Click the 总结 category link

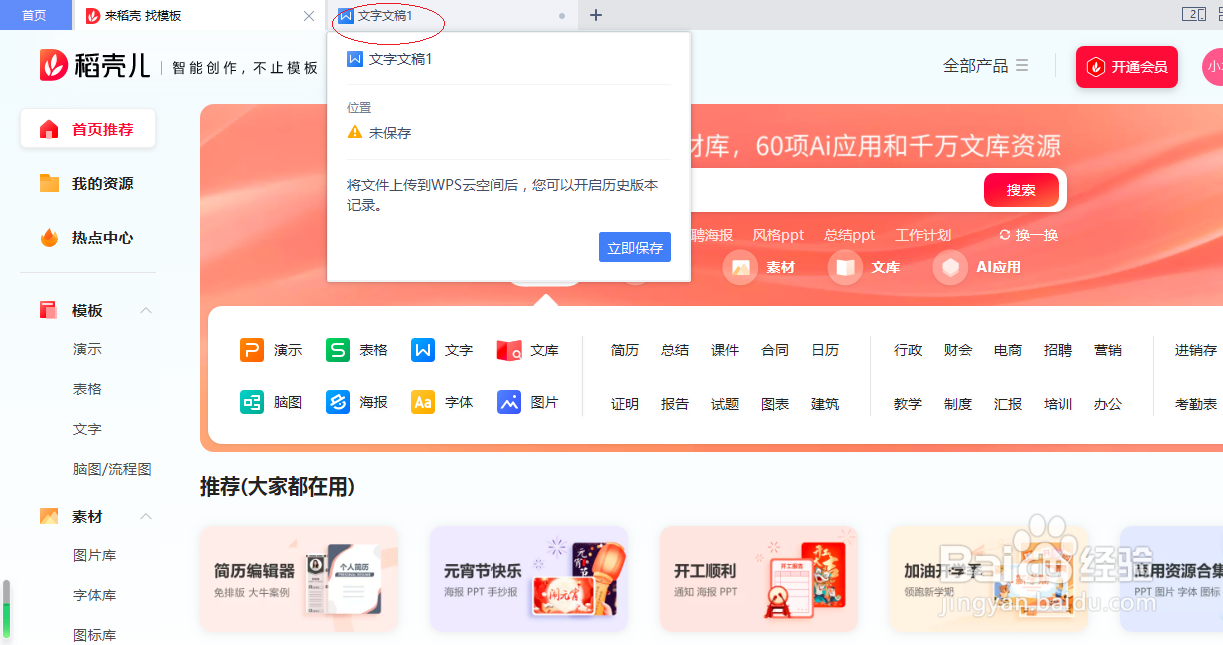tap(675, 350)
